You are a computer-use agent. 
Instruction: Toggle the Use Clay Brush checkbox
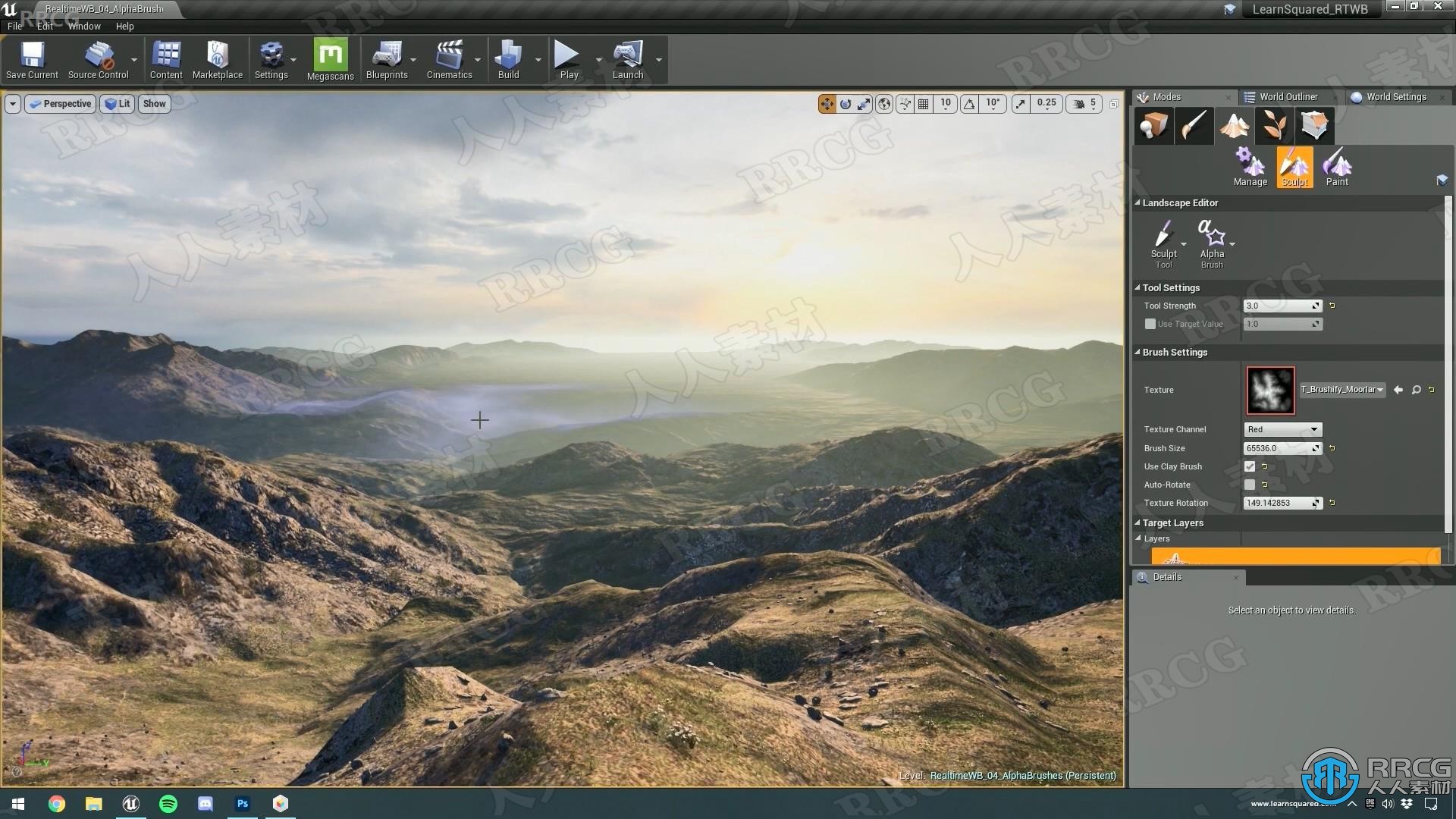coord(1249,466)
